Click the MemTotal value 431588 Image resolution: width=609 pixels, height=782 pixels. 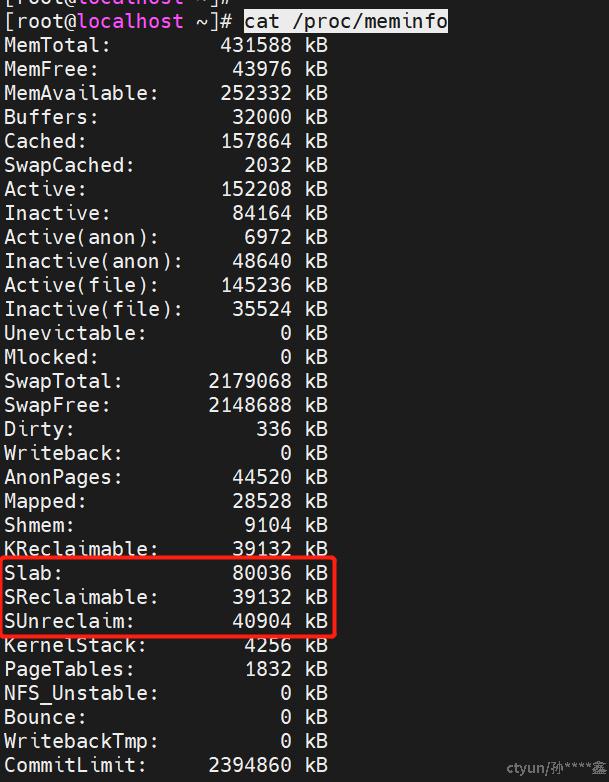256,45
